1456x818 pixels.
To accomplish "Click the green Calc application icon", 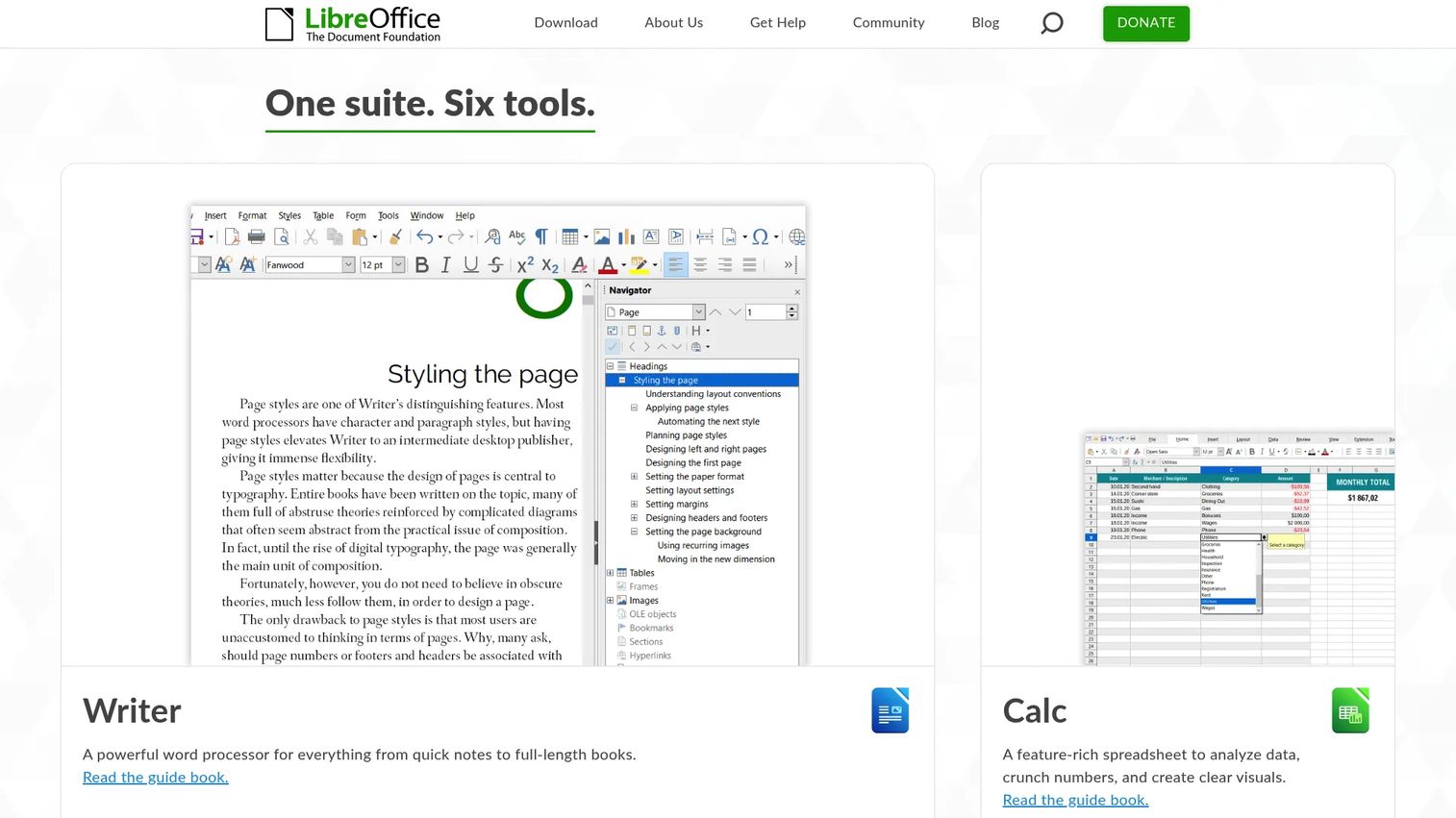I will coord(1350,710).
